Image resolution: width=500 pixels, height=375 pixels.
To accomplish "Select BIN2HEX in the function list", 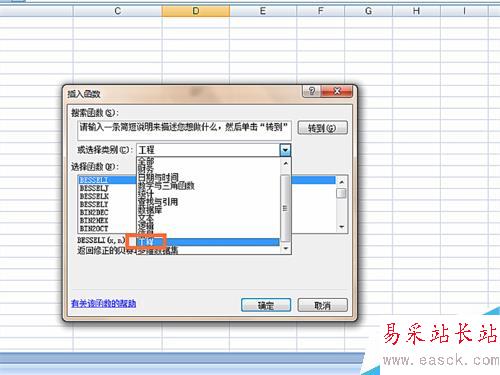I will 94,220.
